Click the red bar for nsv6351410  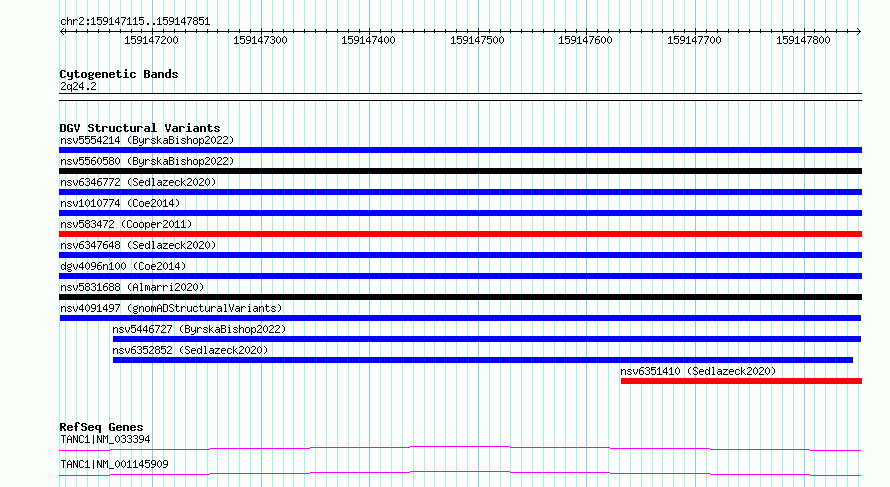click(741, 381)
